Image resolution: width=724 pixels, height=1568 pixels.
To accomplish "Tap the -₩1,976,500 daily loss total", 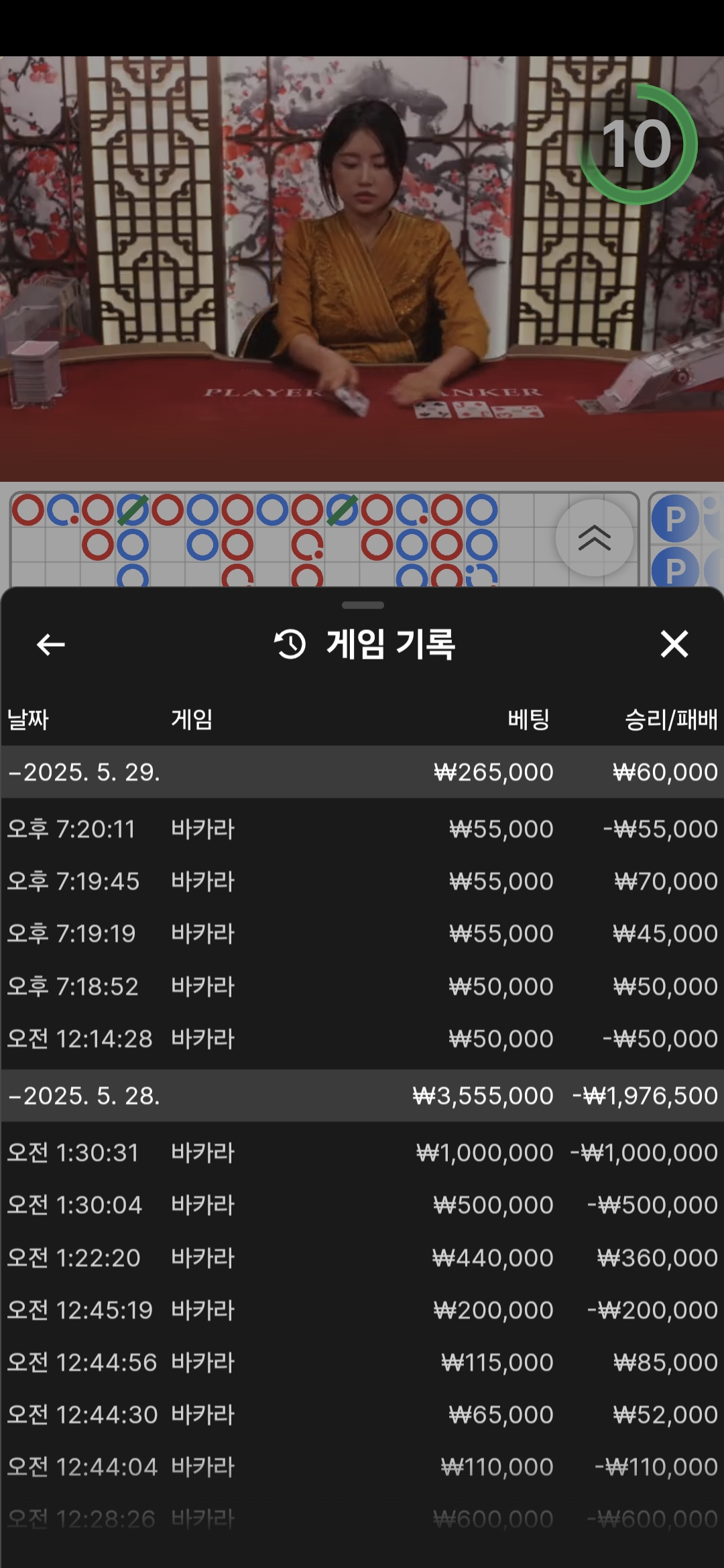I will pos(645,1096).
